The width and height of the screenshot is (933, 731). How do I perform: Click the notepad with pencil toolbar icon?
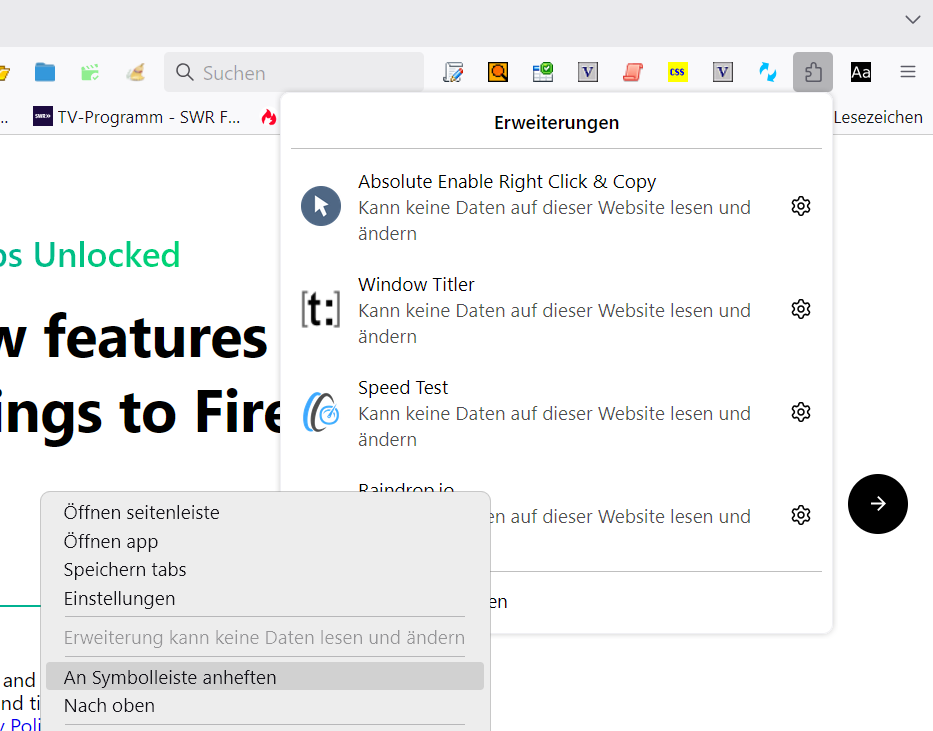[x=453, y=72]
